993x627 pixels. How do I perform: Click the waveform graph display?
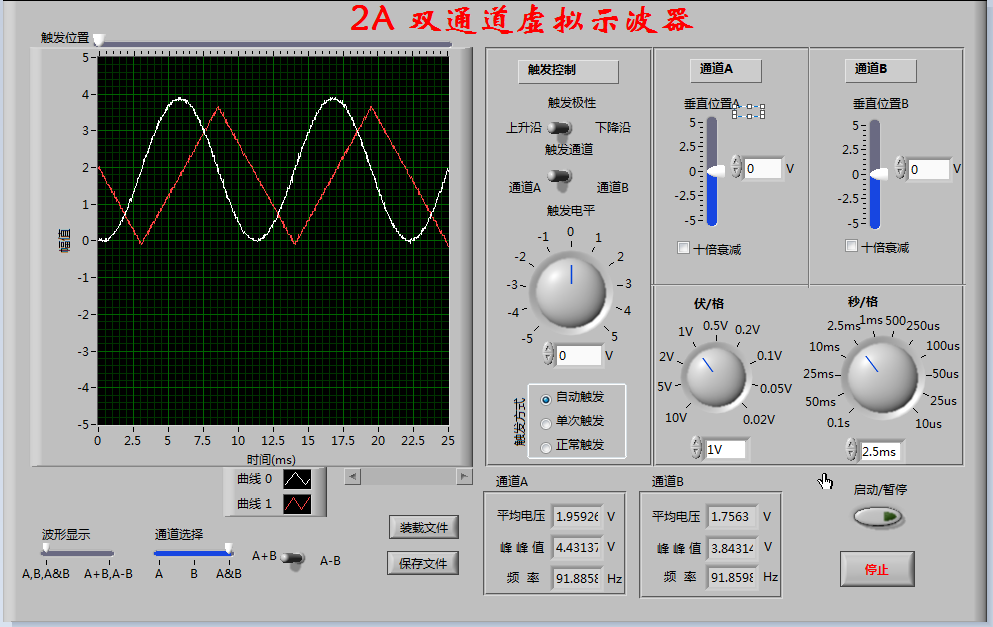273,241
